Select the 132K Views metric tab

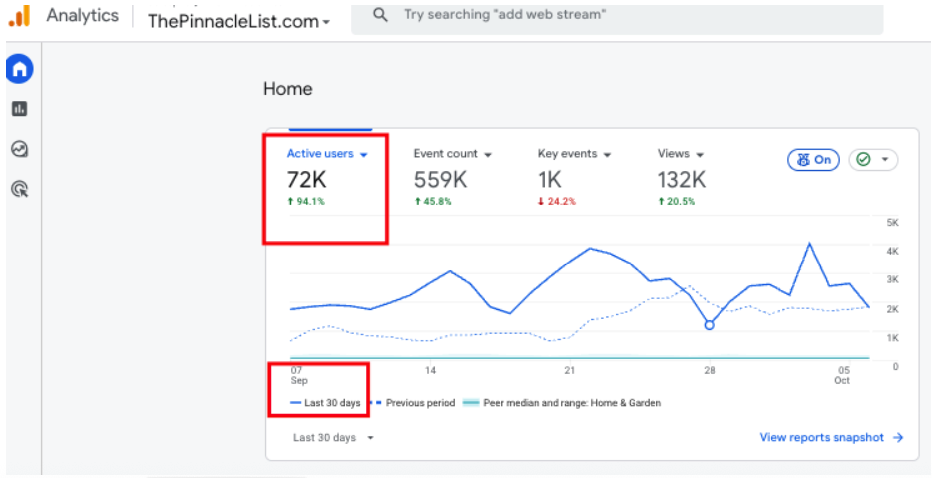[x=681, y=180]
